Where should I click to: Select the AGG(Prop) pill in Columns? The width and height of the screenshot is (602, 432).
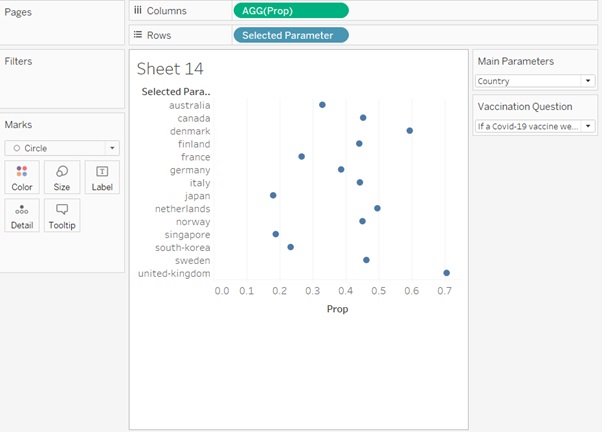pos(291,10)
